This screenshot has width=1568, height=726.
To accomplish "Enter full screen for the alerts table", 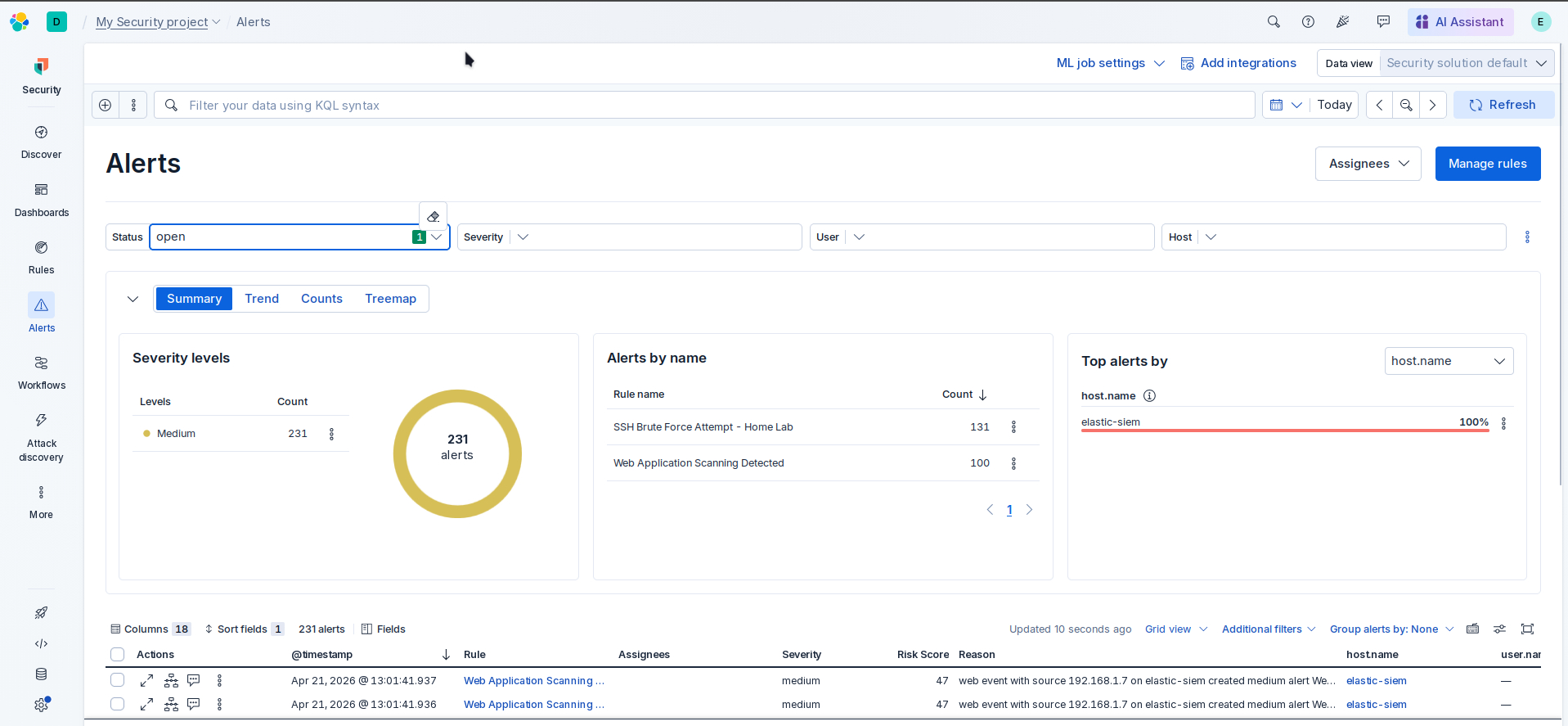I will 1527,629.
